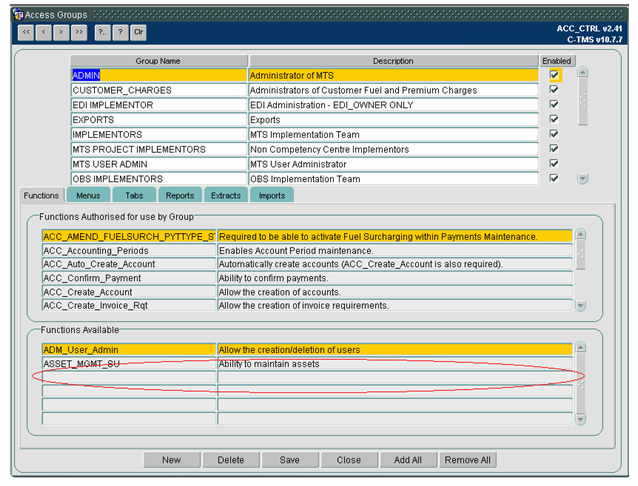Switch to the Menus tab

click(88, 195)
